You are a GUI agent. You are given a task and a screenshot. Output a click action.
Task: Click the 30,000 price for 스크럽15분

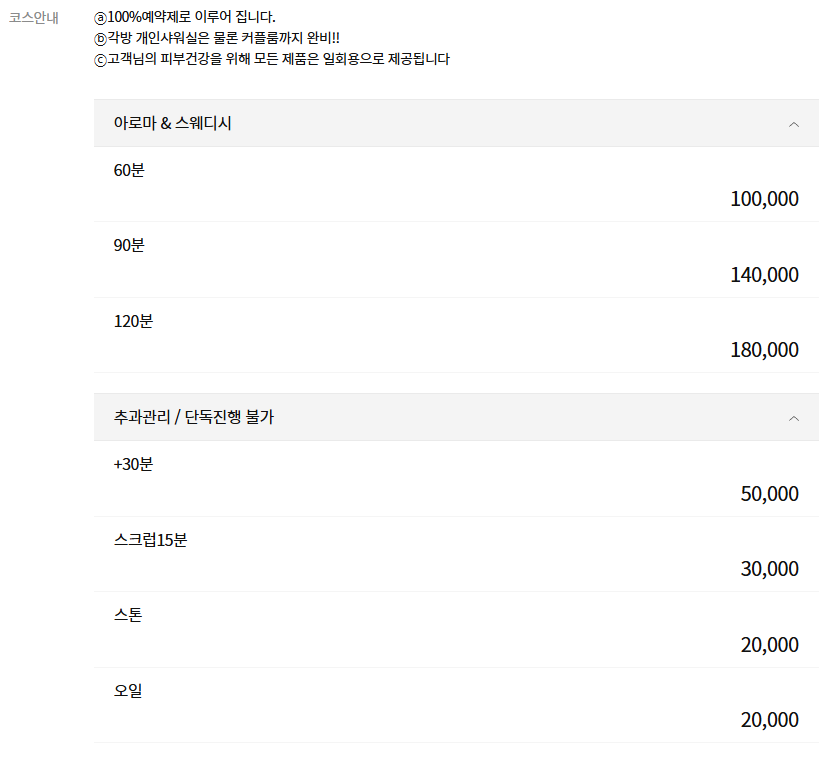769,569
